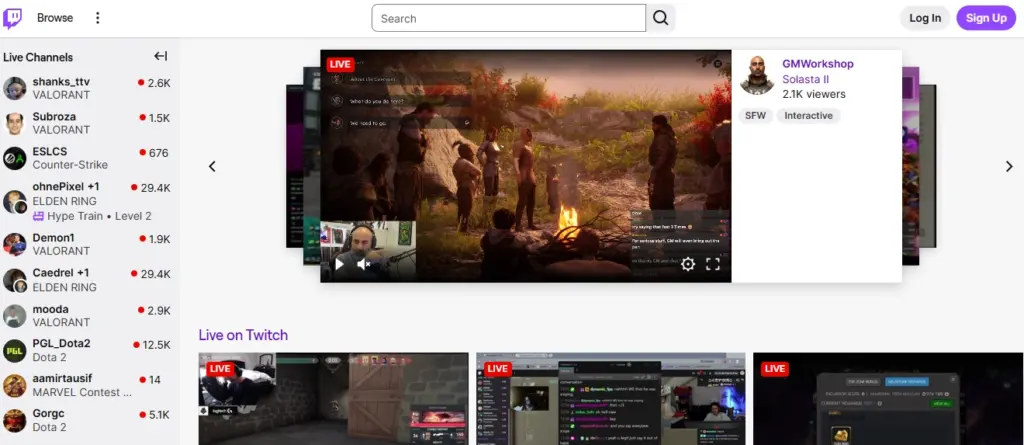Click PGL_Dota2 channel name

click(x=61, y=344)
